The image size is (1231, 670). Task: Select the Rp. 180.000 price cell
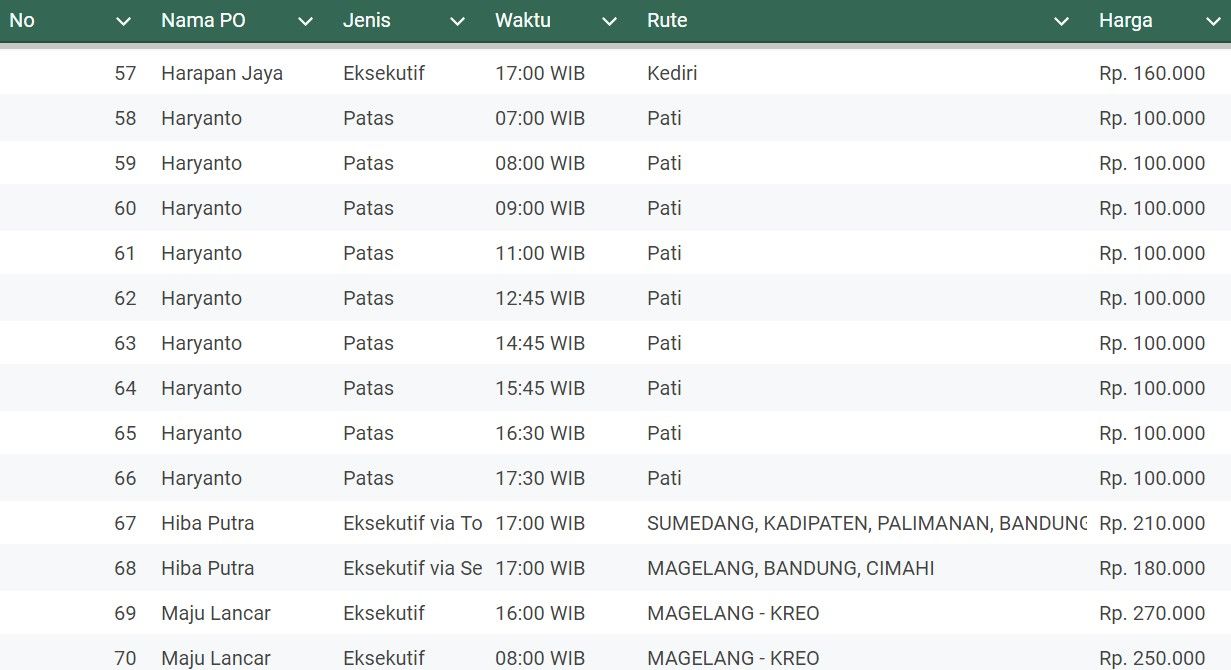click(1152, 568)
